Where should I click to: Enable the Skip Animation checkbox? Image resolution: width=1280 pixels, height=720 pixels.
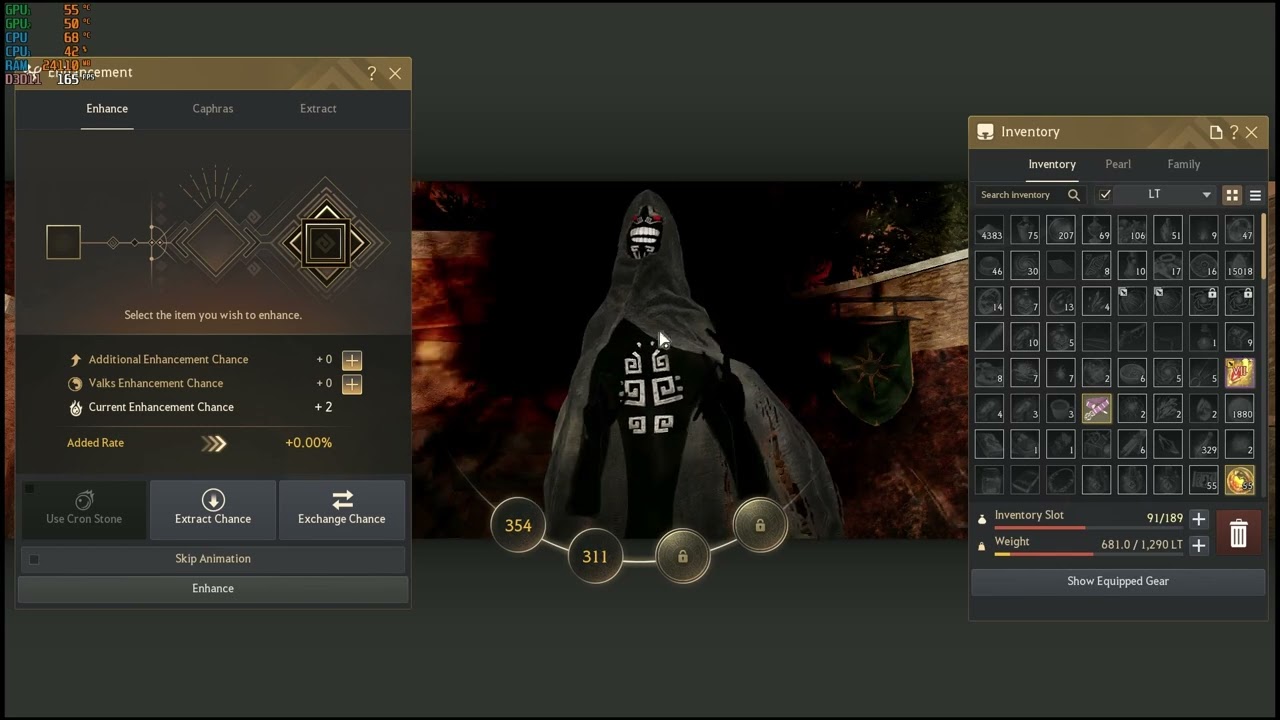(x=34, y=559)
